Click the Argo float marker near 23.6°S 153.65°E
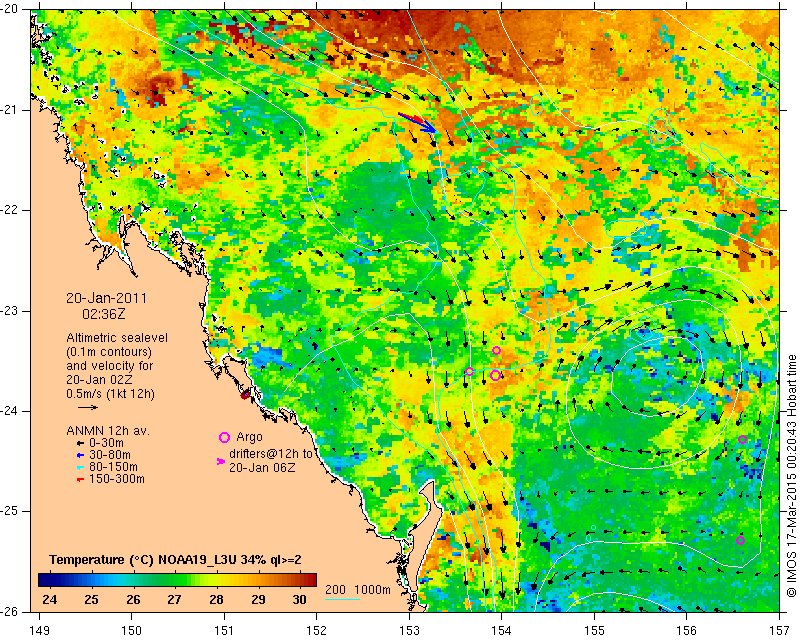The width and height of the screenshot is (800, 640). [469, 372]
